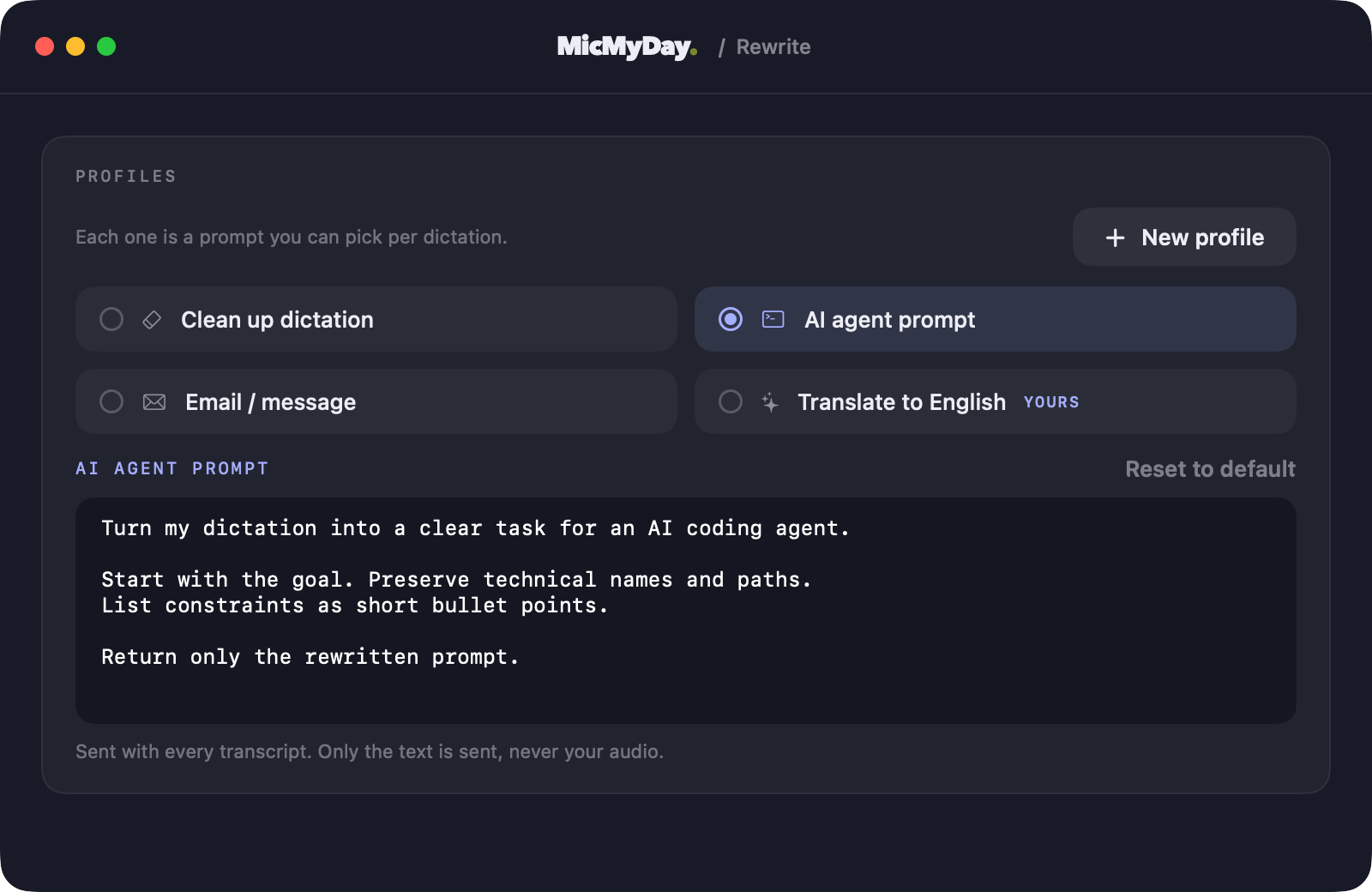The height and width of the screenshot is (892, 1372).
Task: Reset prompt via Reset to default
Action: 1210,469
